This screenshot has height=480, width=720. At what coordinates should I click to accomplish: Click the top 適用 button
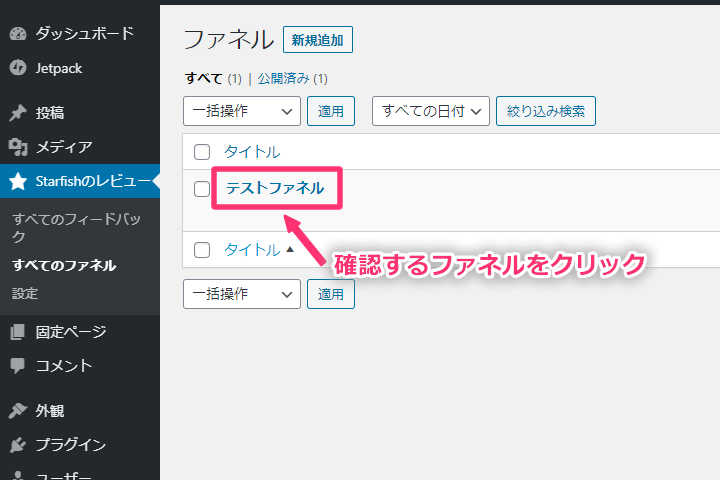[331, 111]
